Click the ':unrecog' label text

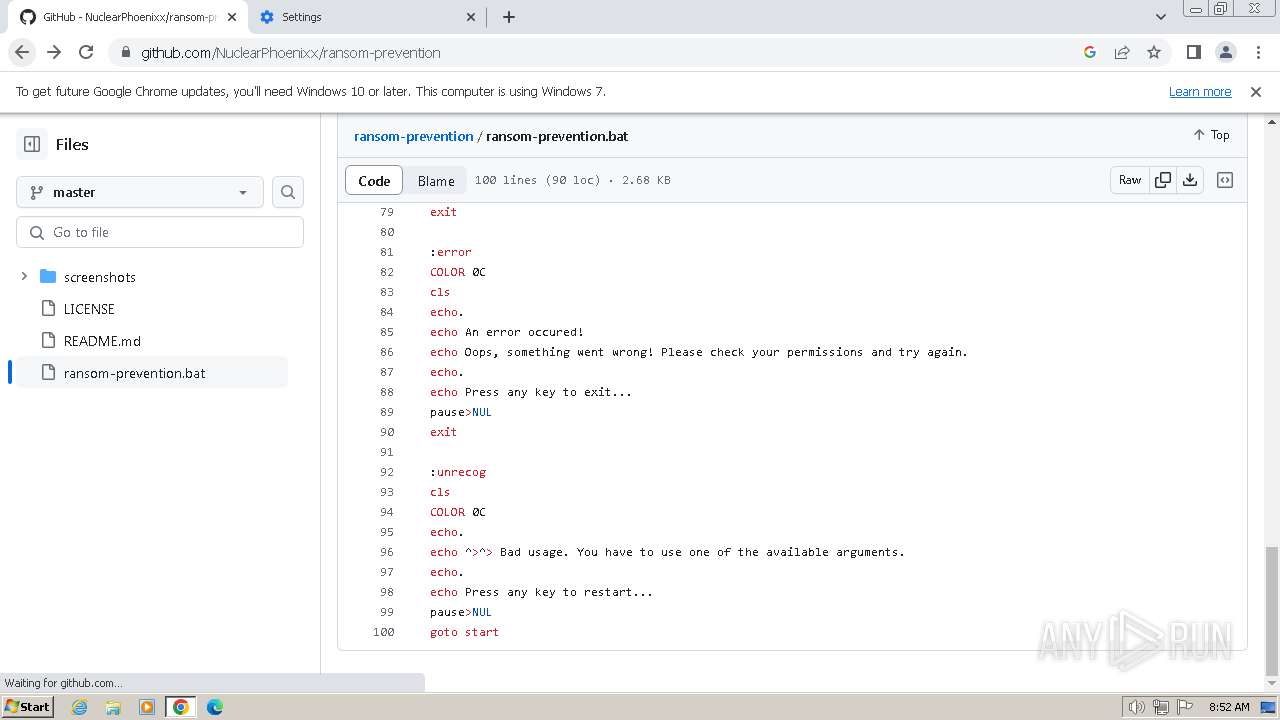(458, 472)
